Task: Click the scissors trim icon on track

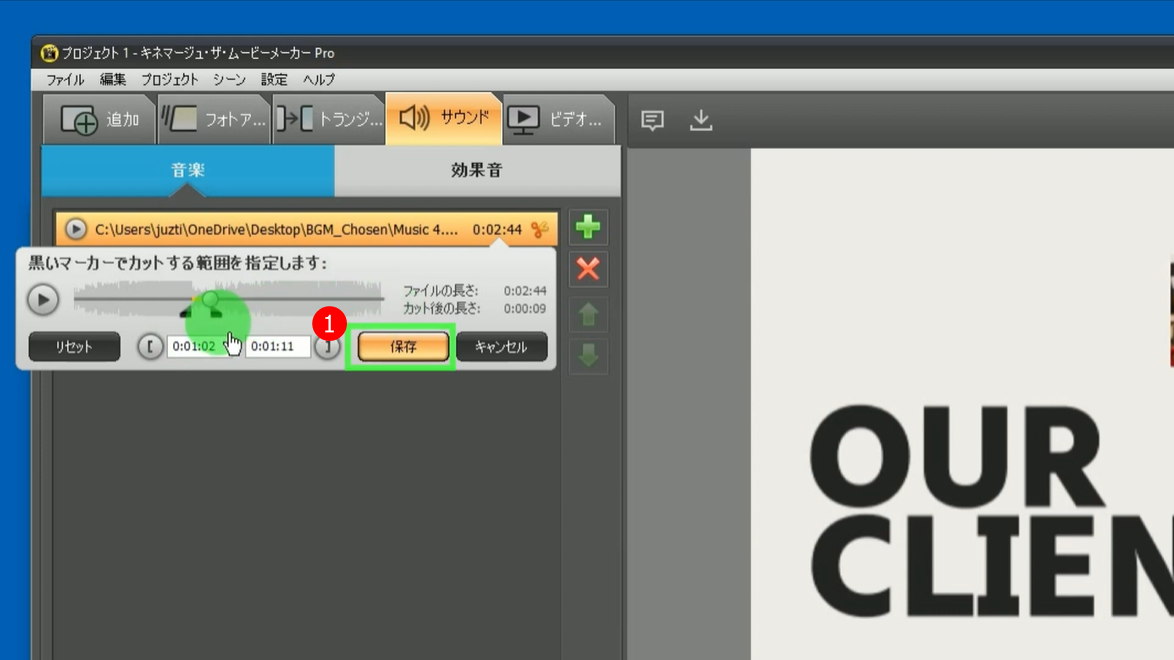Action: 540,230
